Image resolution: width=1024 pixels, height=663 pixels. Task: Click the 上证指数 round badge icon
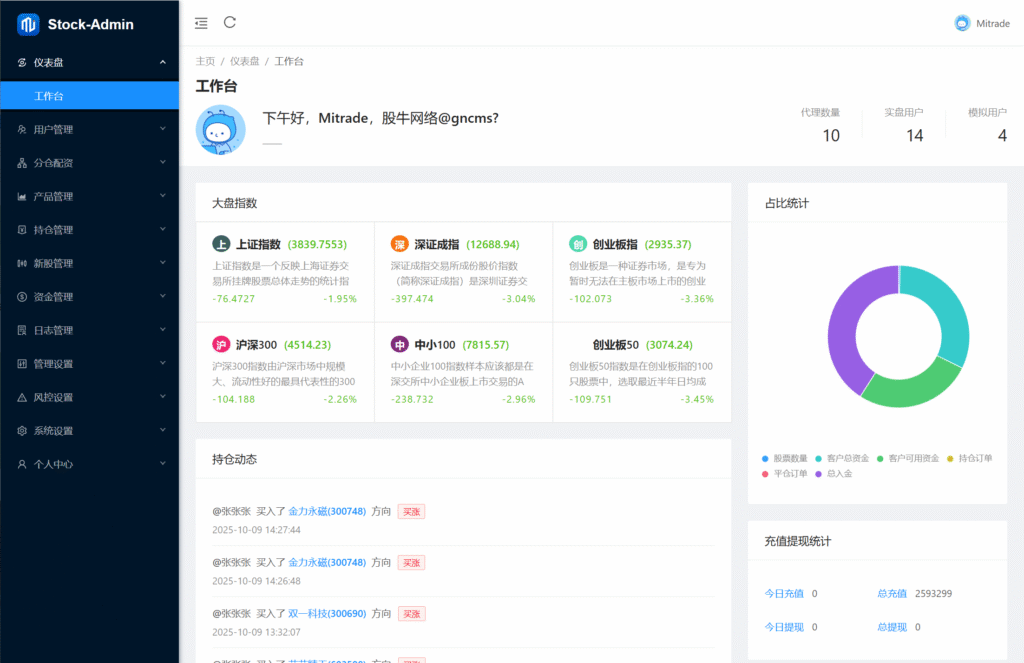(x=222, y=244)
